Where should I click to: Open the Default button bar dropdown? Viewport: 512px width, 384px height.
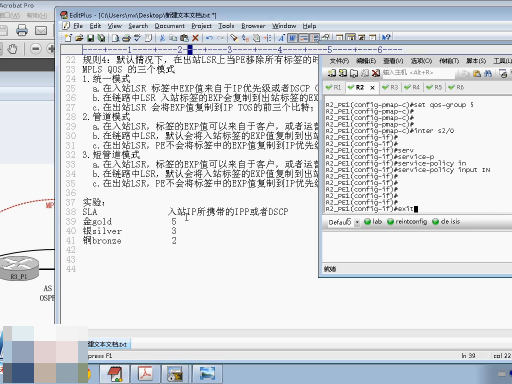click(357, 222)
